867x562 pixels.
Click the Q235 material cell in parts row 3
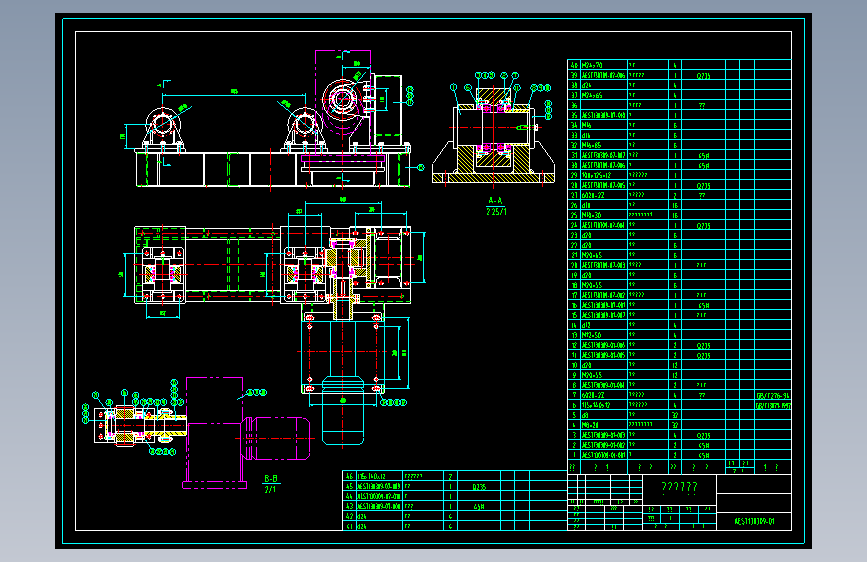pyautogui.click(x=703, y=436)
